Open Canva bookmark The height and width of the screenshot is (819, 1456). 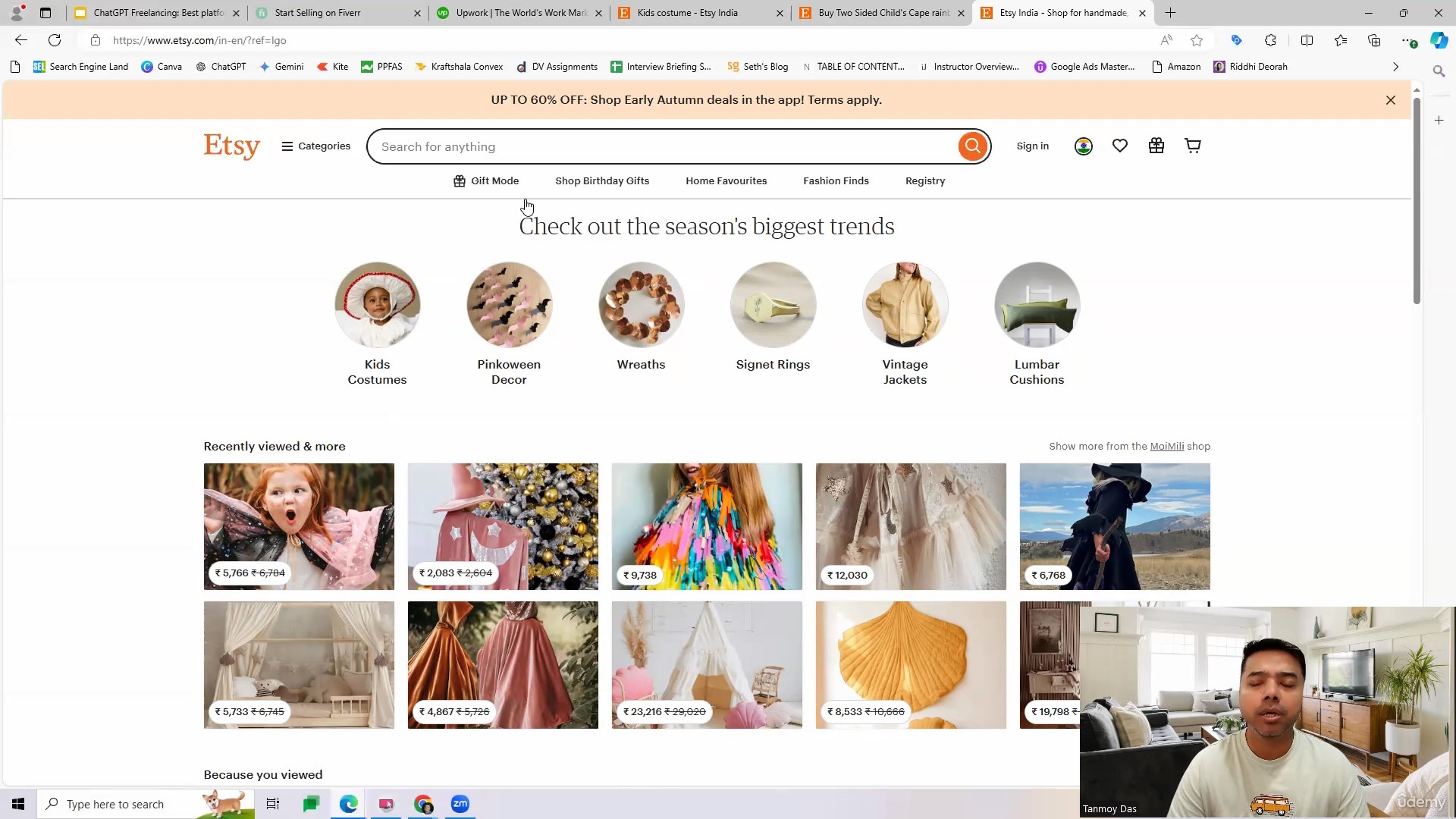tap(162, 67)
